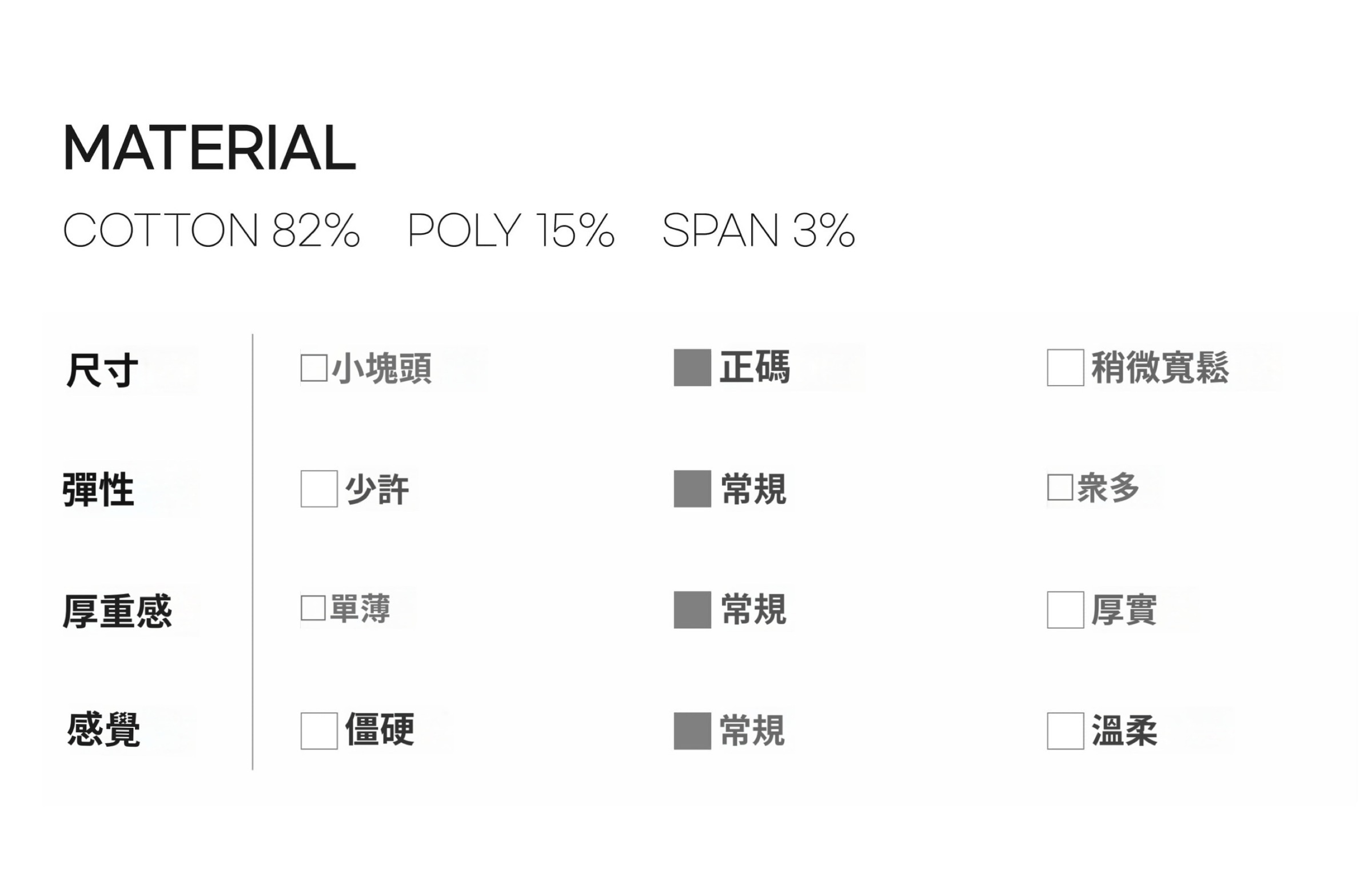Image resolution: width=1372 pixels, height=885 pixels.
Task: Click the COTTON 82% text
Action: coord(212,230)
